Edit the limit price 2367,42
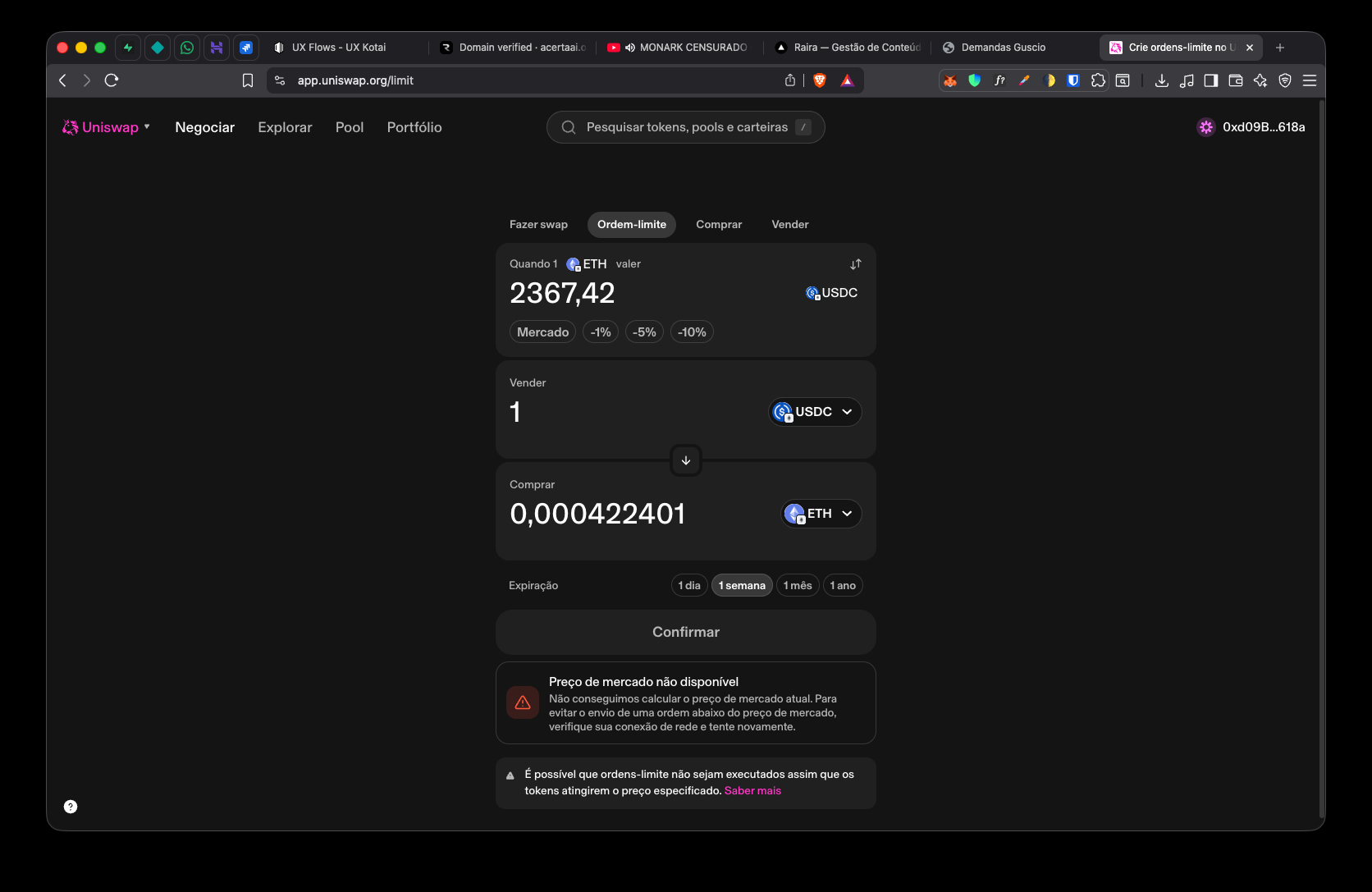 point(562,293)
